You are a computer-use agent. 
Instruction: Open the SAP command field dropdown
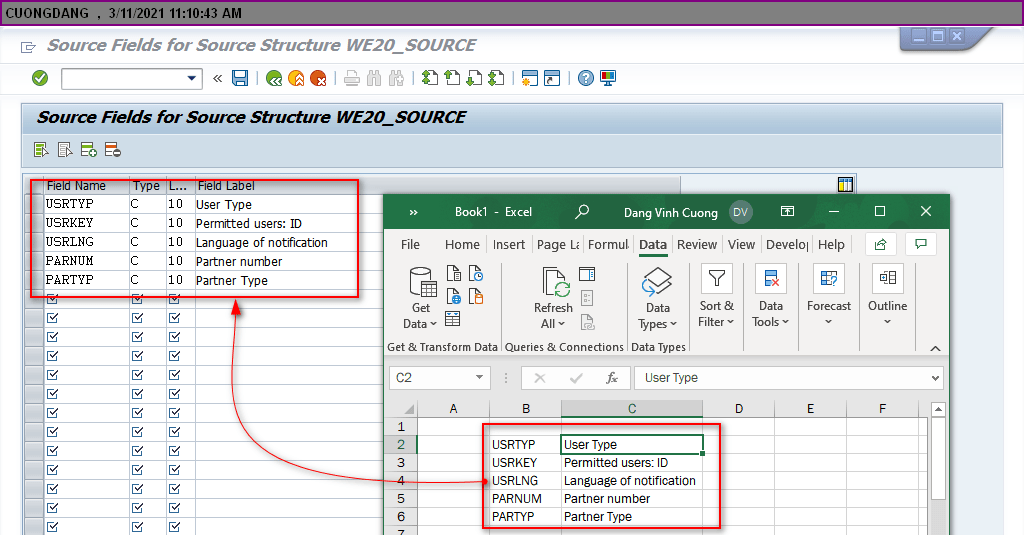[x=193, y=78]
